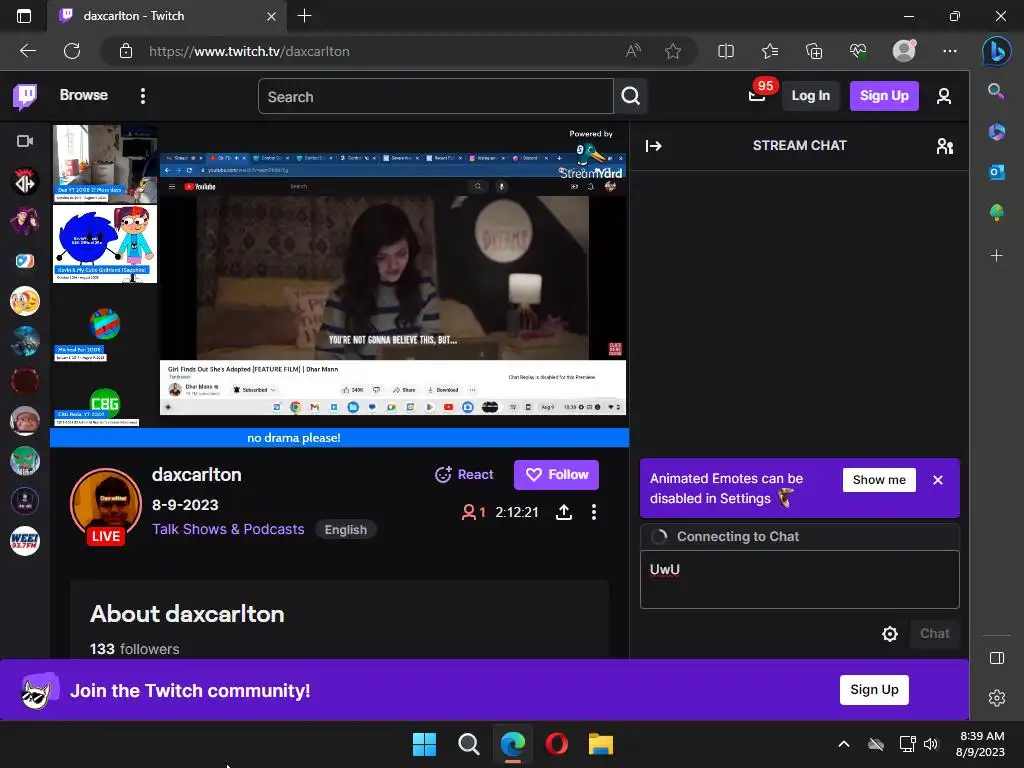Screen dimensions: 1024x768
Task: Open Windows taskbar search
Action: tap(468, 744)
